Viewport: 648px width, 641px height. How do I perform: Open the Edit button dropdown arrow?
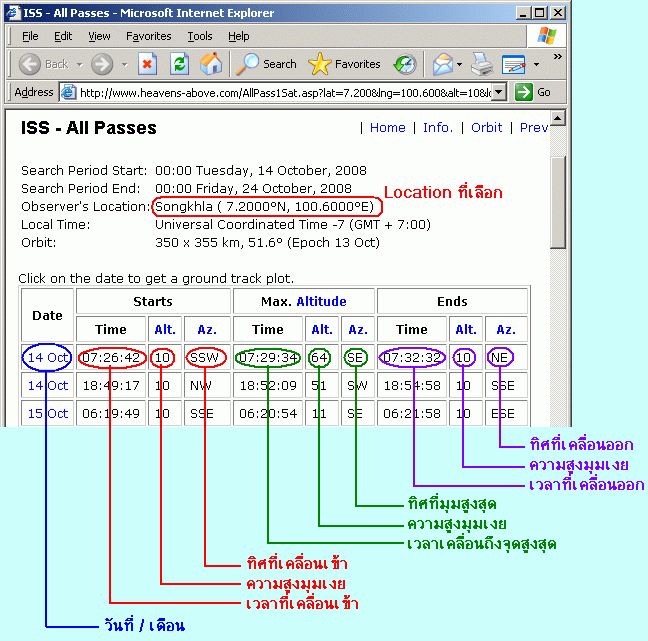tap(536, 64)
